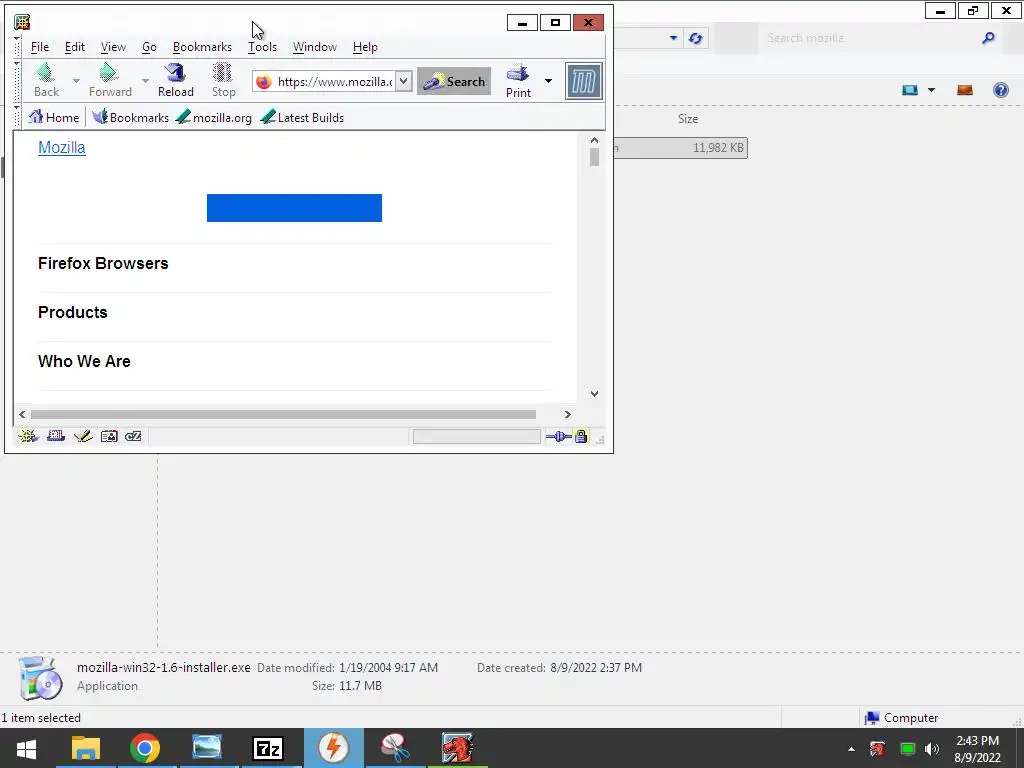Click the vertical scroll down arrow in Mozilla
This screenshot has width=1024, height=768.
point(594,393)
